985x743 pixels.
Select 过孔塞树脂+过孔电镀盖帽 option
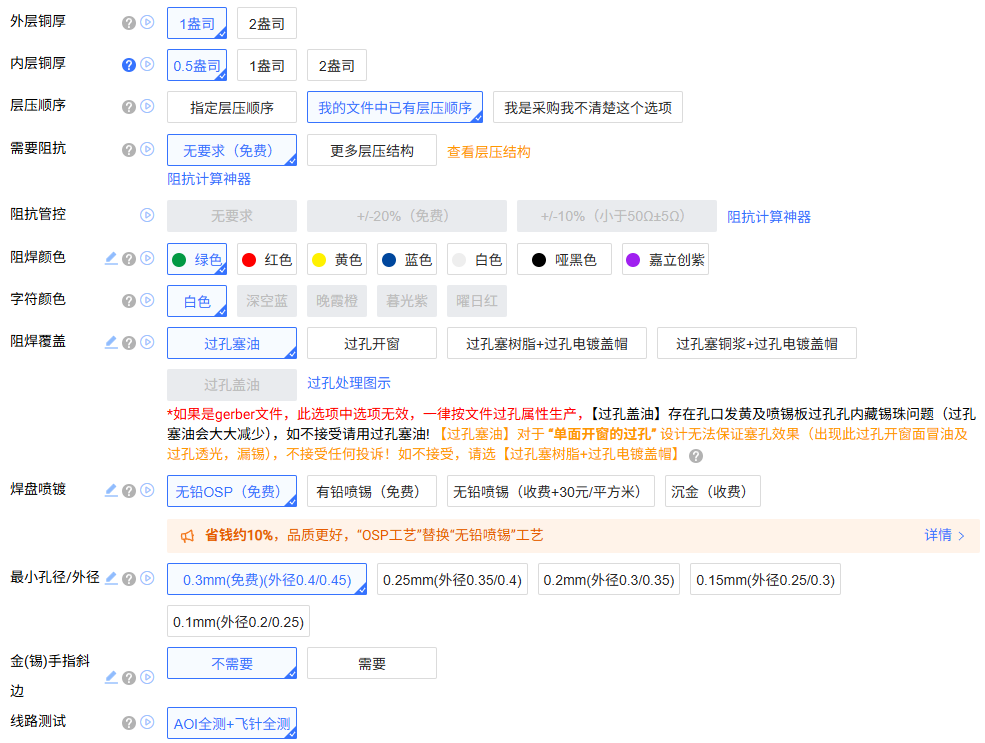click(x=547, y=343)
